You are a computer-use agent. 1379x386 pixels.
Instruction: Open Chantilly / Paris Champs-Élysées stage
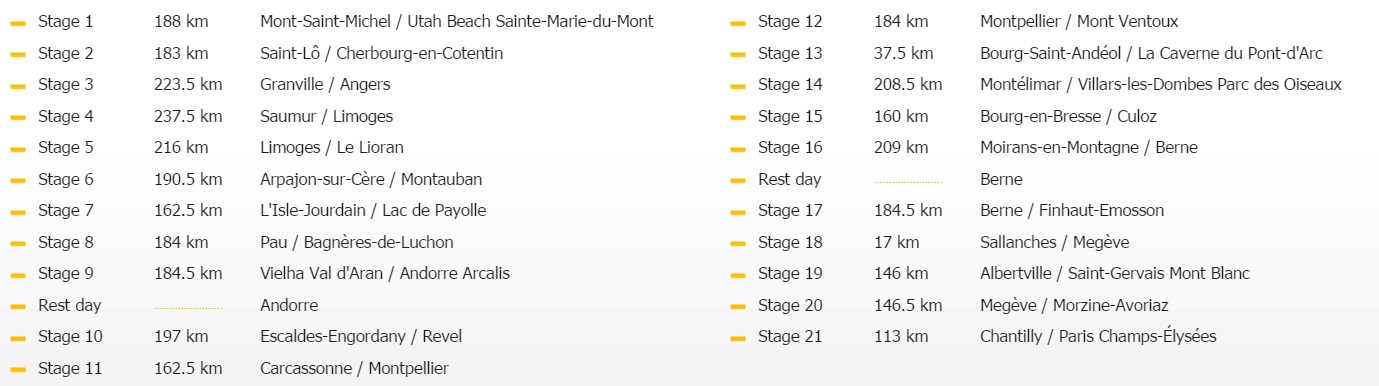click(x=1098, y=336)
